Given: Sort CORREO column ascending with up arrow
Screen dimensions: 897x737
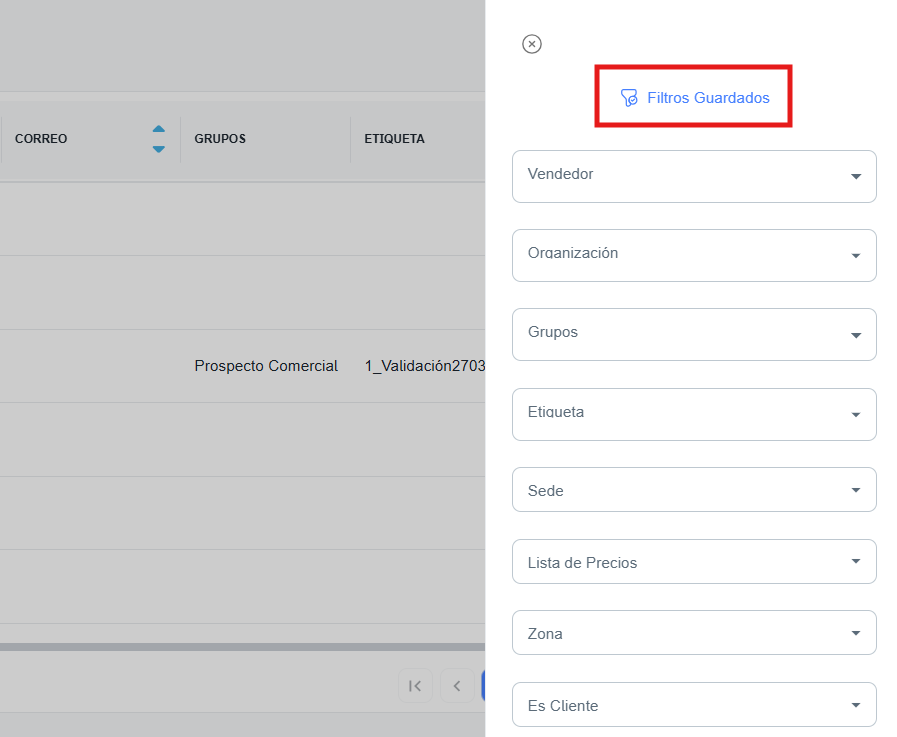Looking at the screenshot, I should point(158,129).
